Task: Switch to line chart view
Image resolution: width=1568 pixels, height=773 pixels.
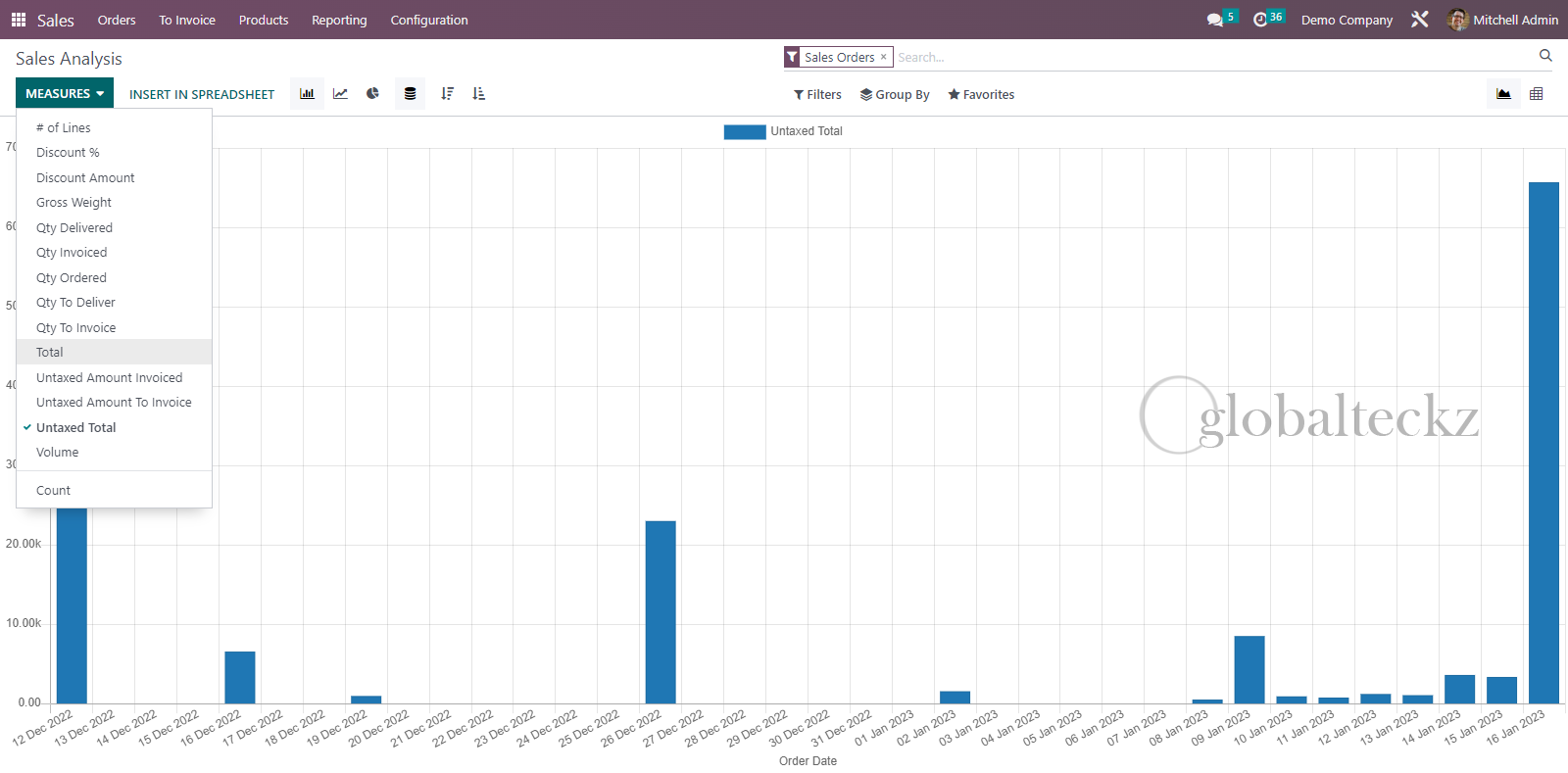Action: [340, 94]
